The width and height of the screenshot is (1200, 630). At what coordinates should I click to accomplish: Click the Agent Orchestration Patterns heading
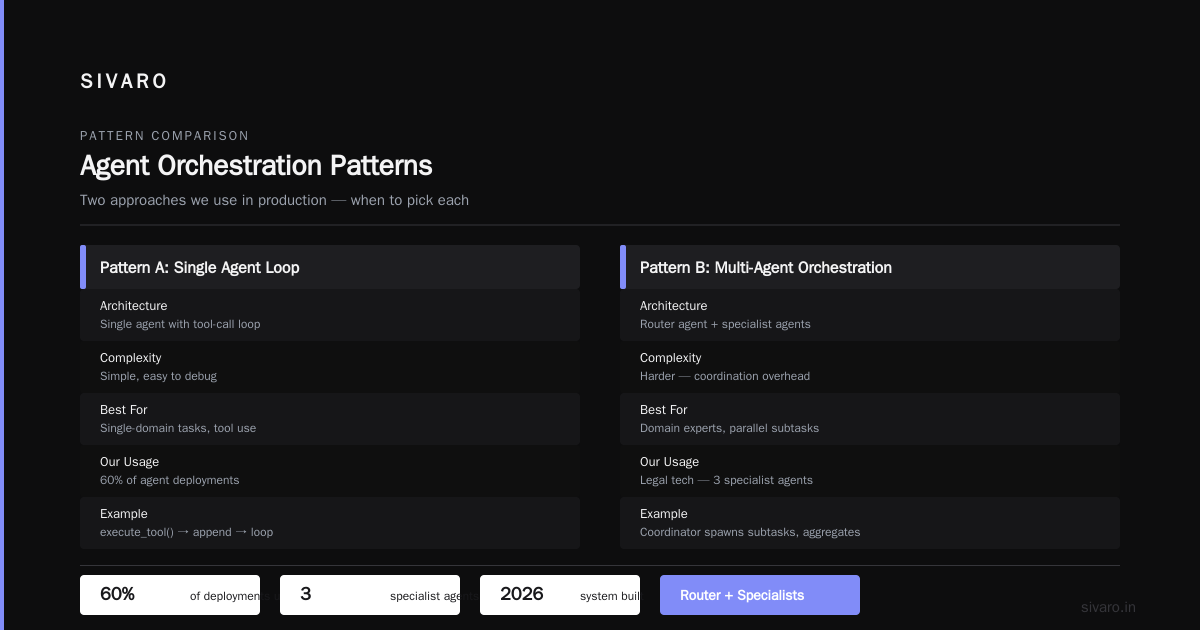[256, 166]
